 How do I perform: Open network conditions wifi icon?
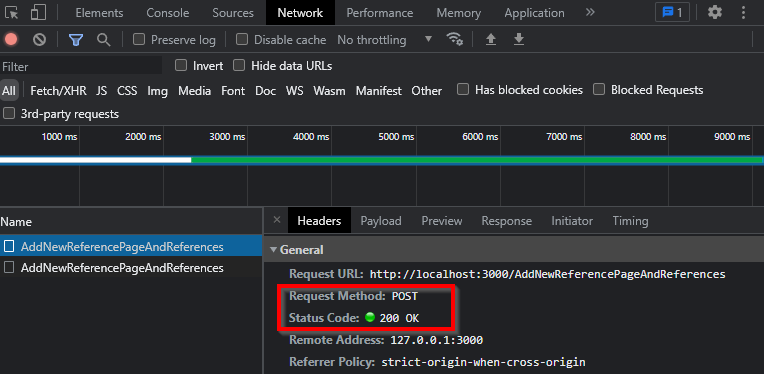click(x=455, y=39)
